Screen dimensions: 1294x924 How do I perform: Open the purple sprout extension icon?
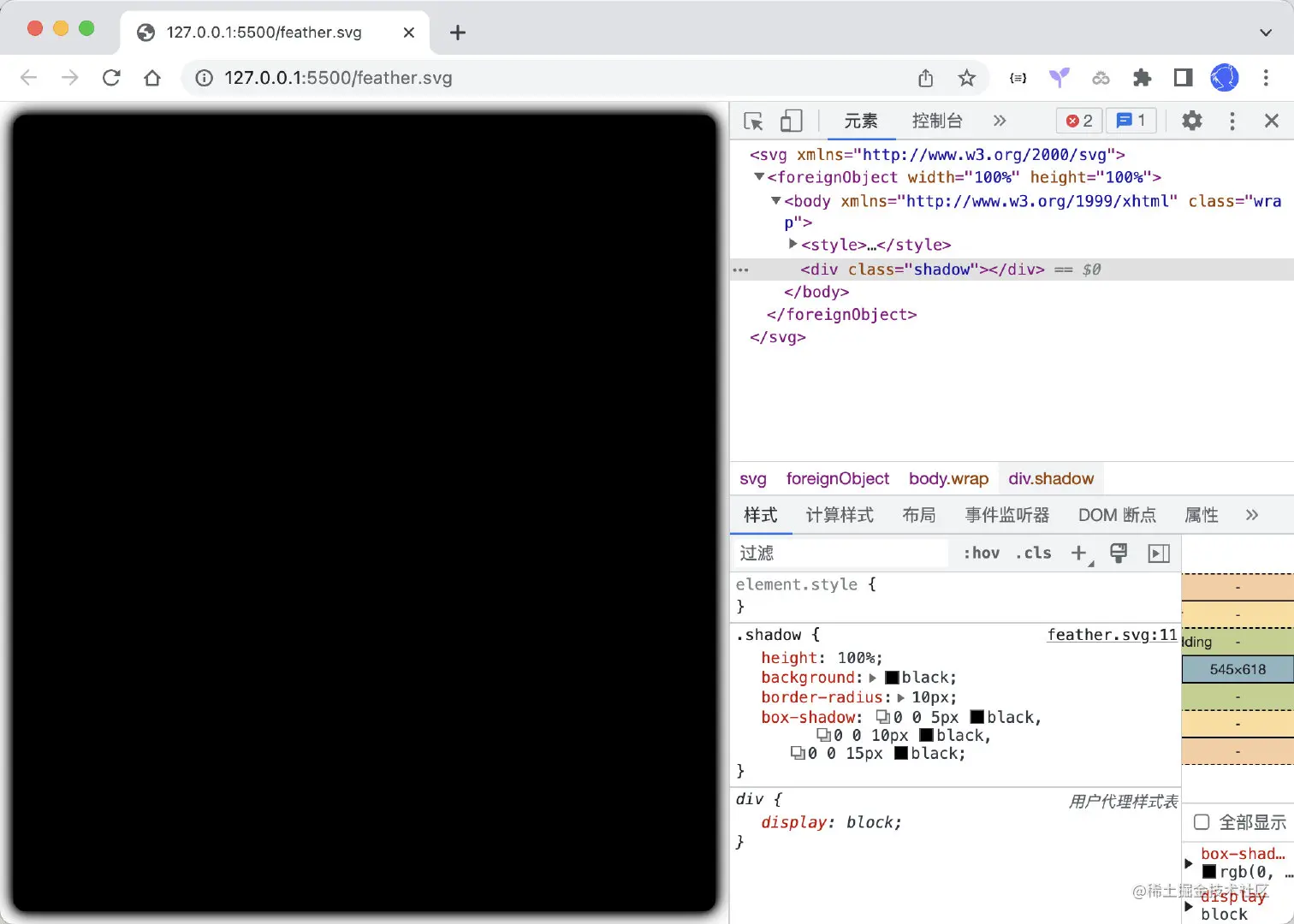pos(1060,78)
